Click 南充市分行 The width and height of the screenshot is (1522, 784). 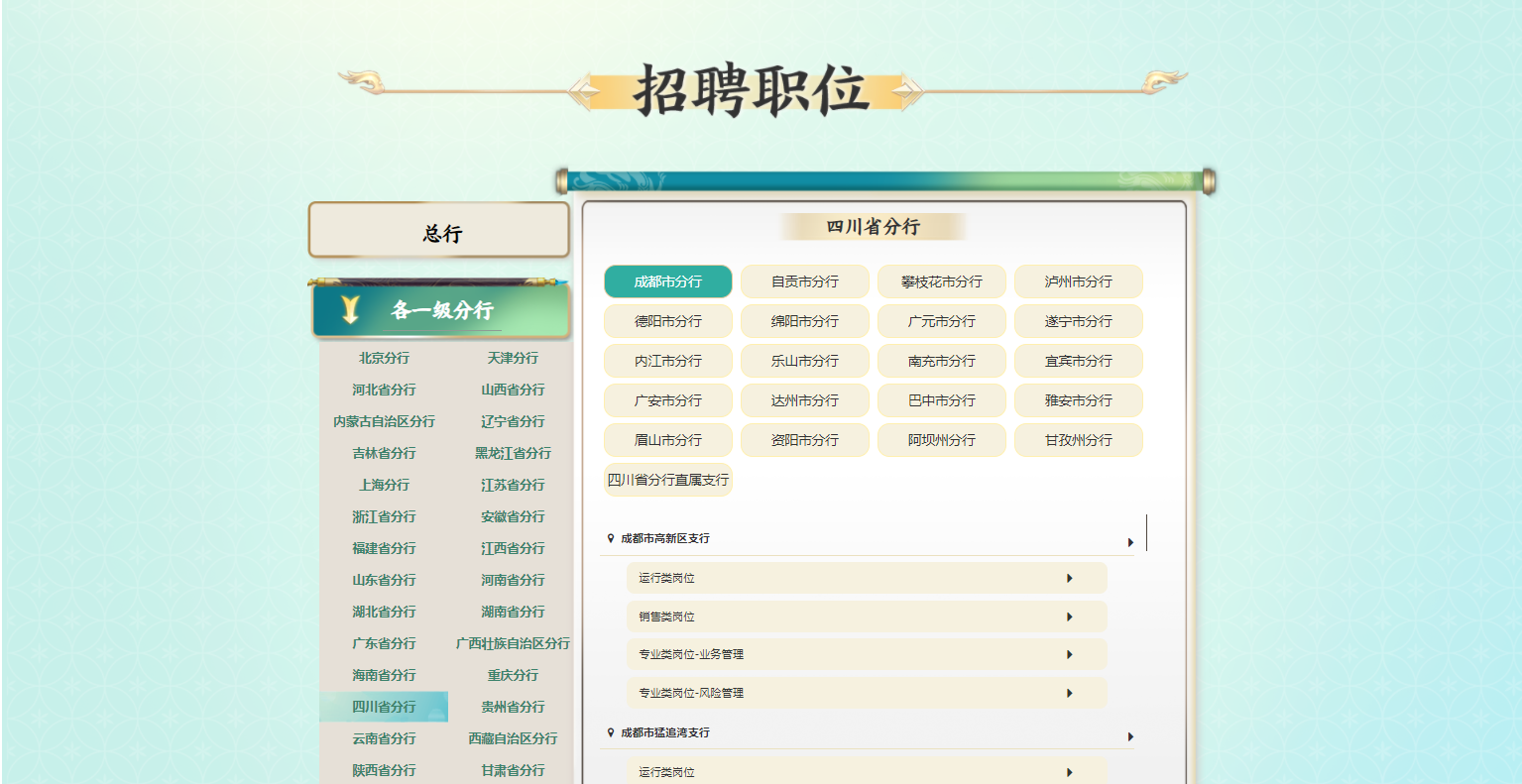tap(942, 361)
